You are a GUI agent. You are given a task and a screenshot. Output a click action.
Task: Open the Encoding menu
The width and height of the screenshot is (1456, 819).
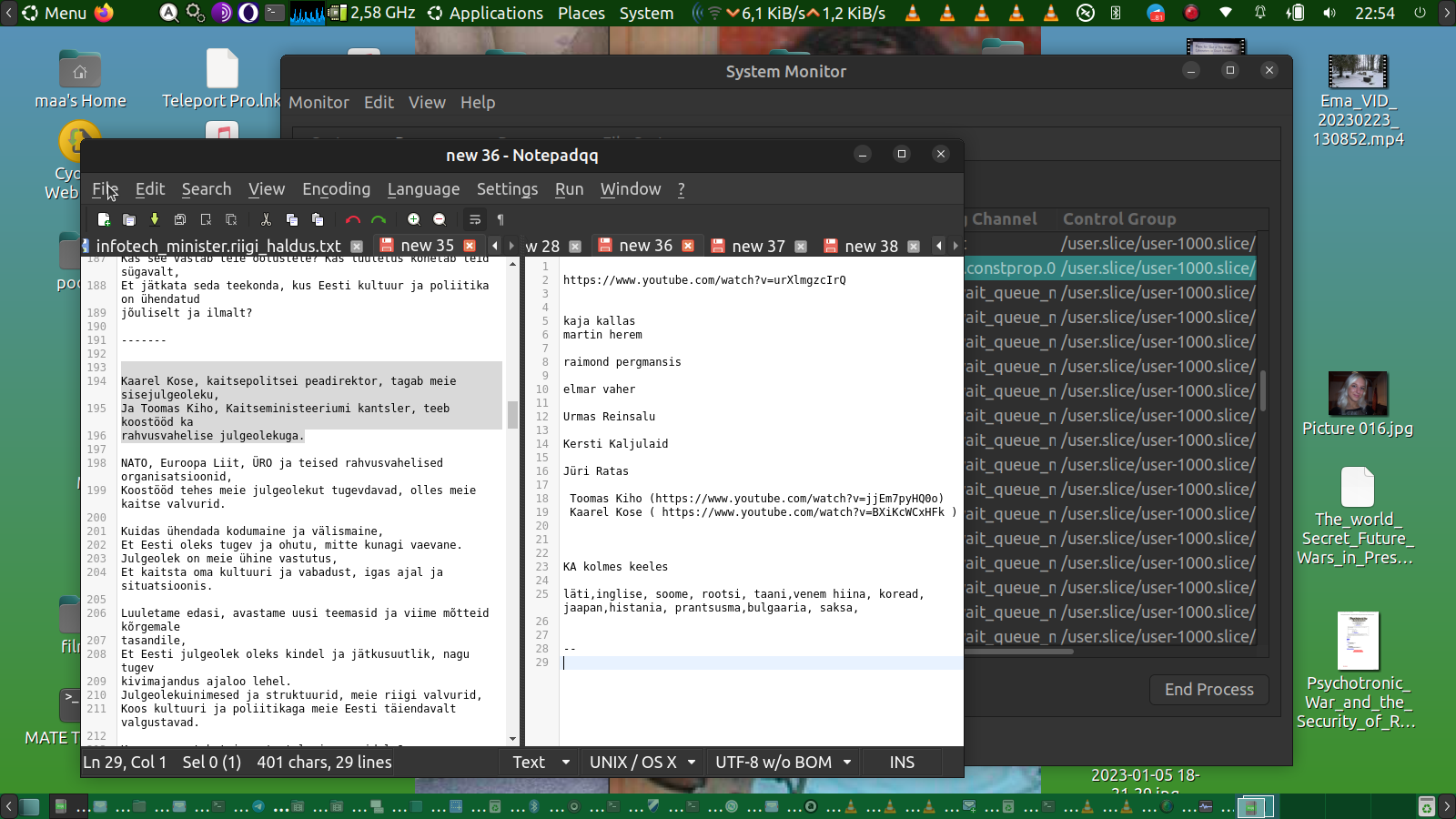(x=336, y=189)
